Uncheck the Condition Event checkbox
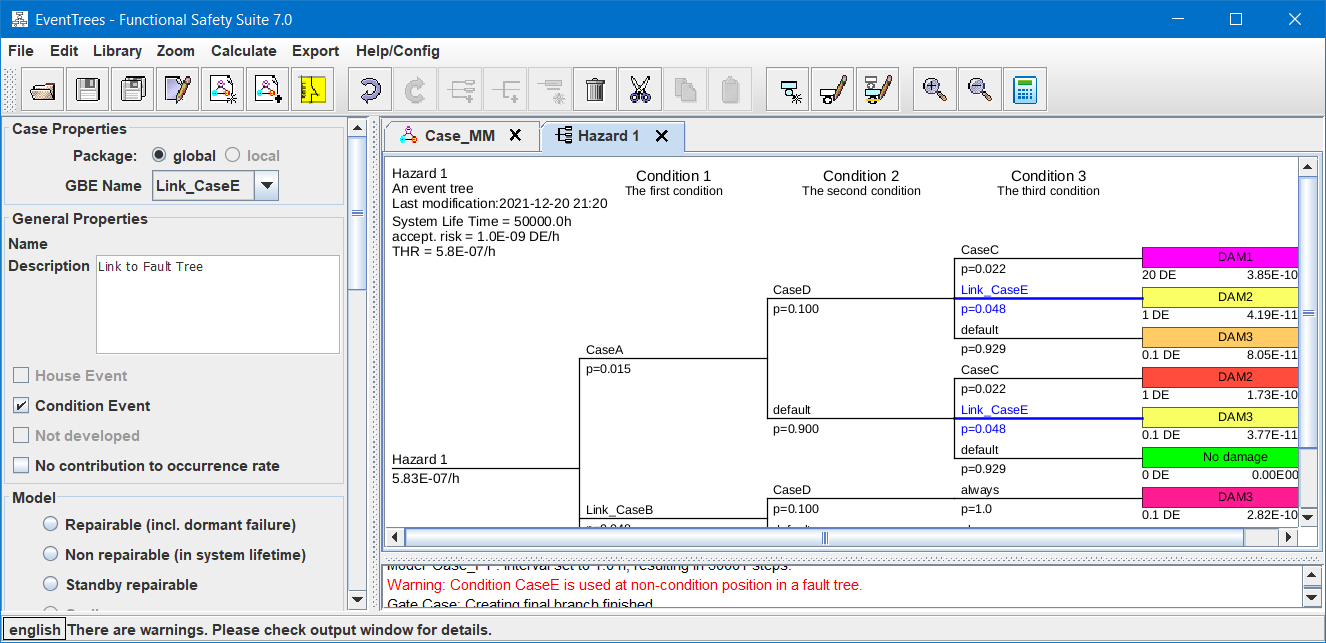Screen dimensions: 1326x643 click(21, 406)
